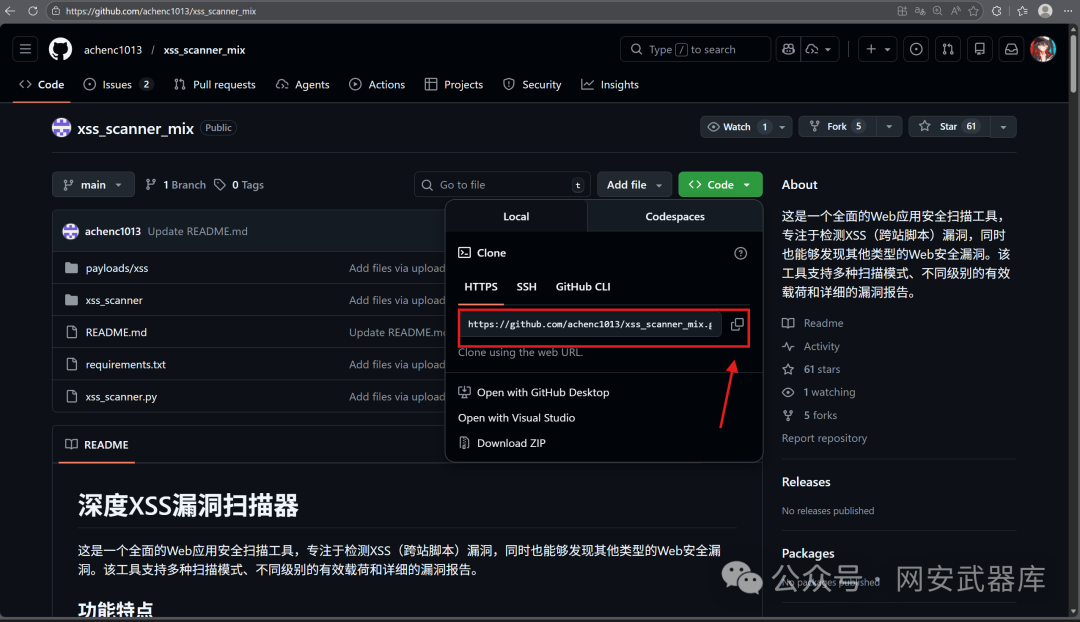The height and width of the screenshot is (622, 1080).
Task: Click the Watch button
Action: tap(737, 127)
